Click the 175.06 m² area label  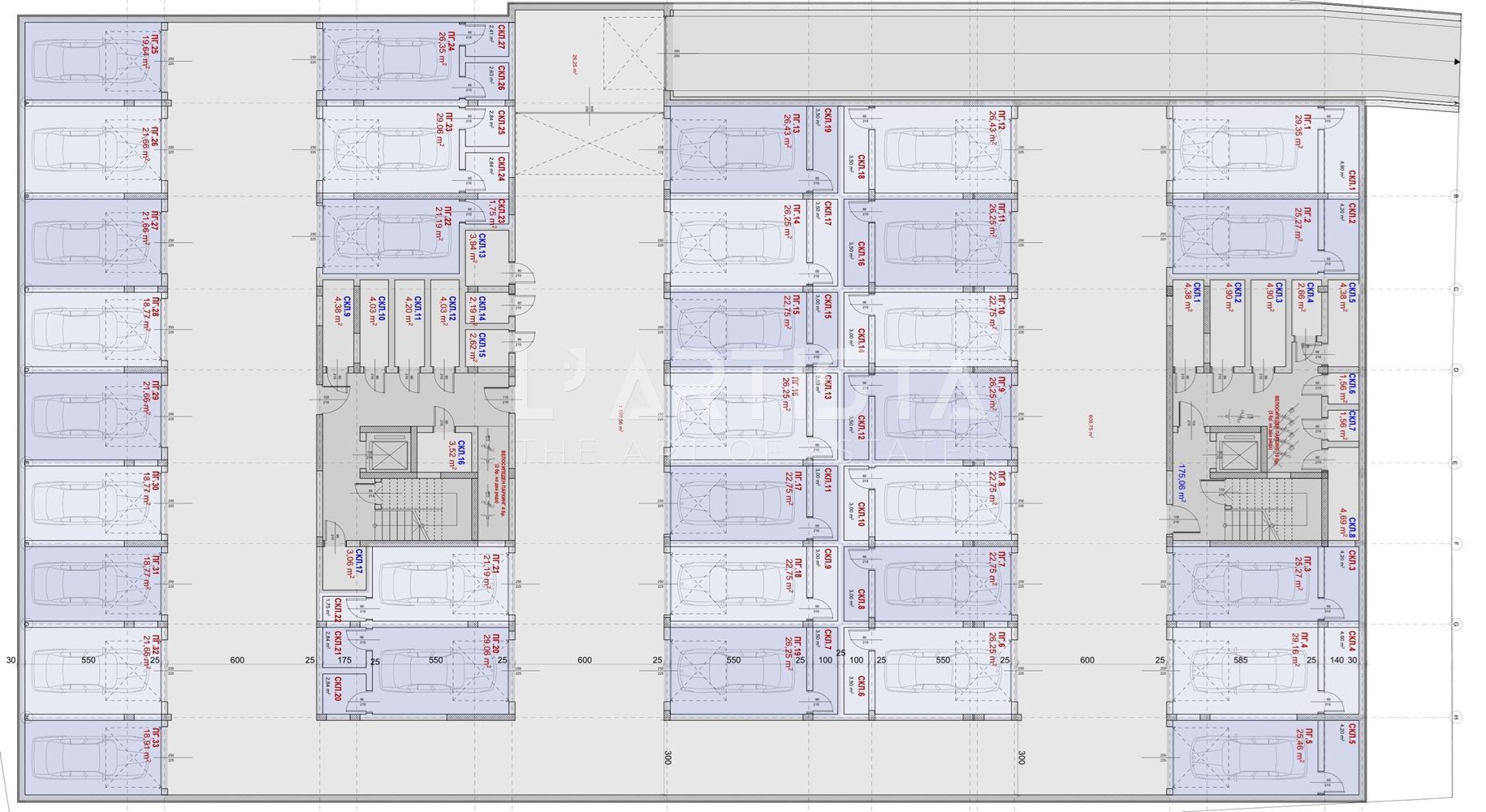pyautogui.click(x=1183, y=483)
